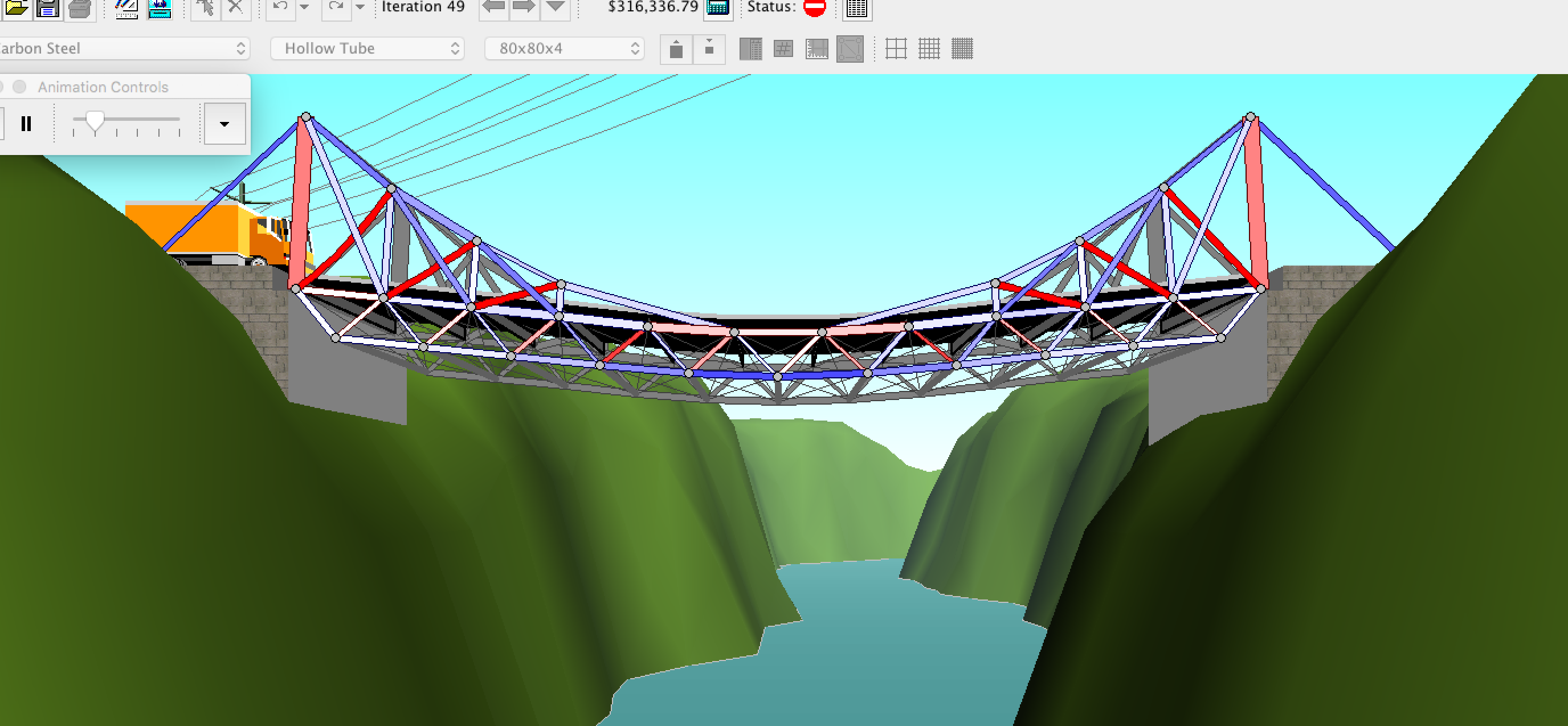Image resolution: width=1568 pixels, height=726 pixels.
Task: Activate the select all pointer tool
Action: coord(206,8)
